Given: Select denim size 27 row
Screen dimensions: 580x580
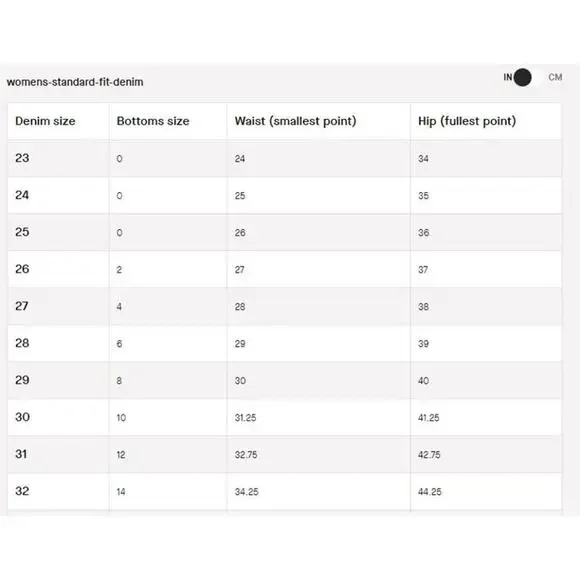Looking at the screenshot, I should point(284,306).
